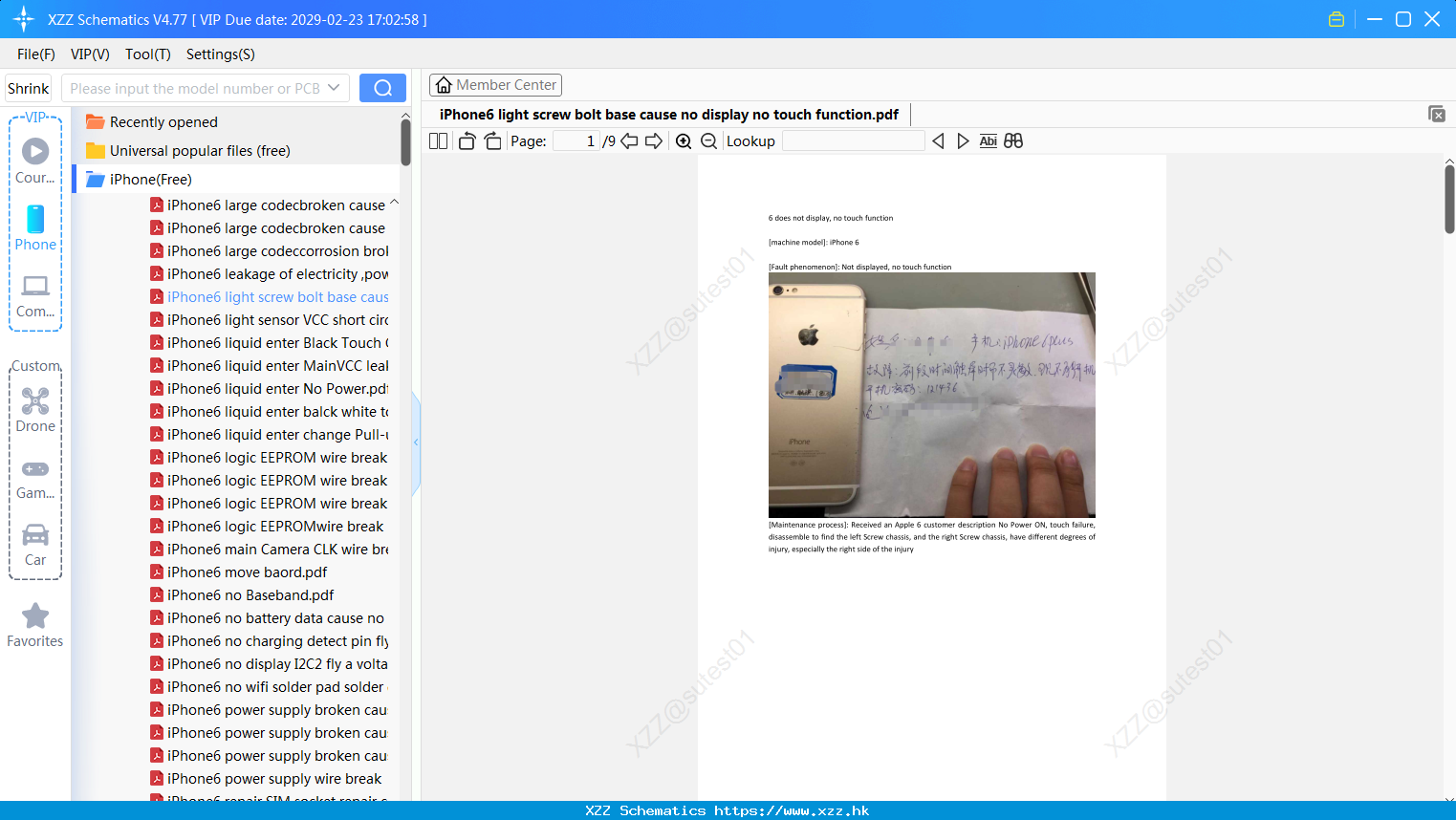Open model number dropdown arrow
Viewport: 1456px width, 820px height.
coord(334,88)
